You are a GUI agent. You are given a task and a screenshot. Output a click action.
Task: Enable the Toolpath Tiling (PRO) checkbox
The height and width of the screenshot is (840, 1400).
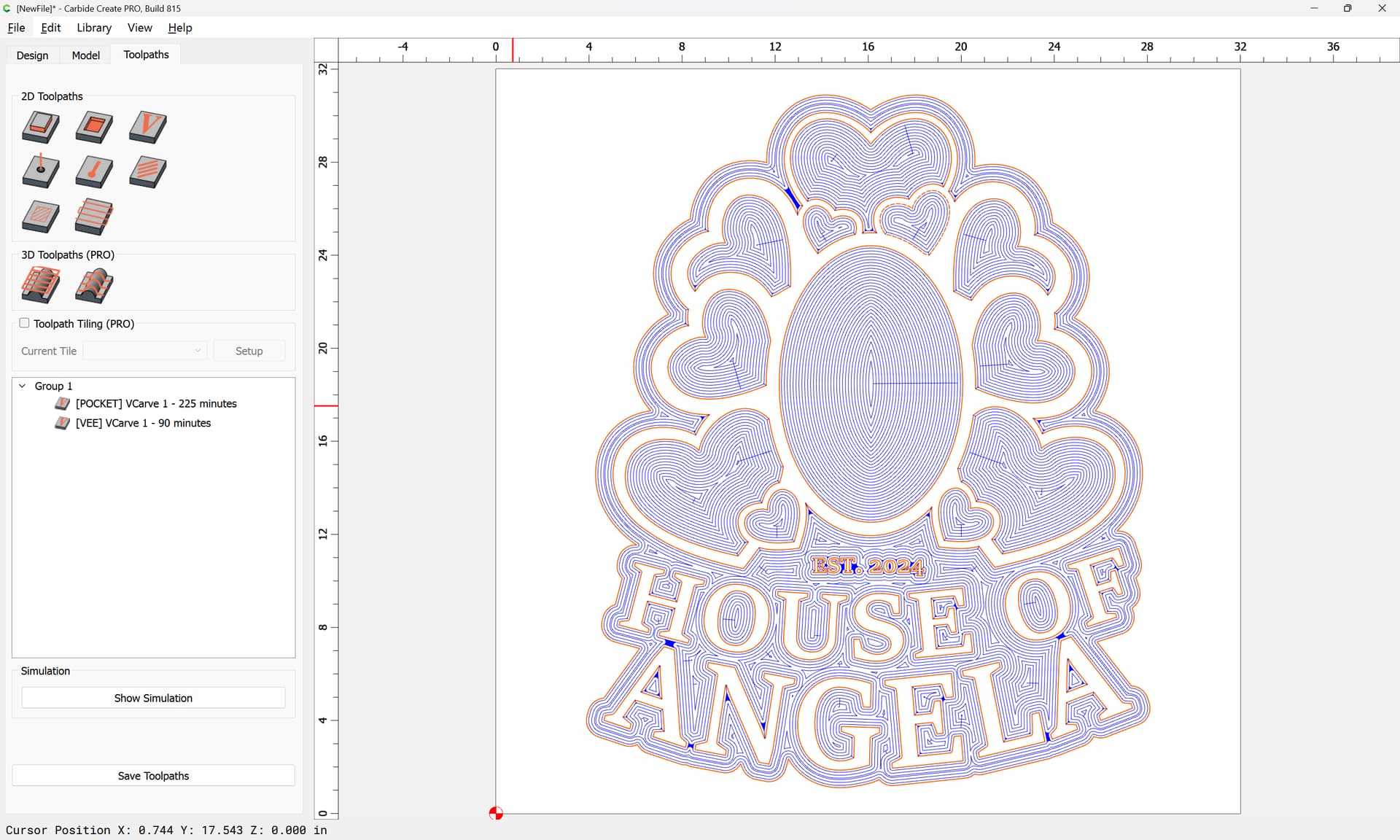click(24, 323)
